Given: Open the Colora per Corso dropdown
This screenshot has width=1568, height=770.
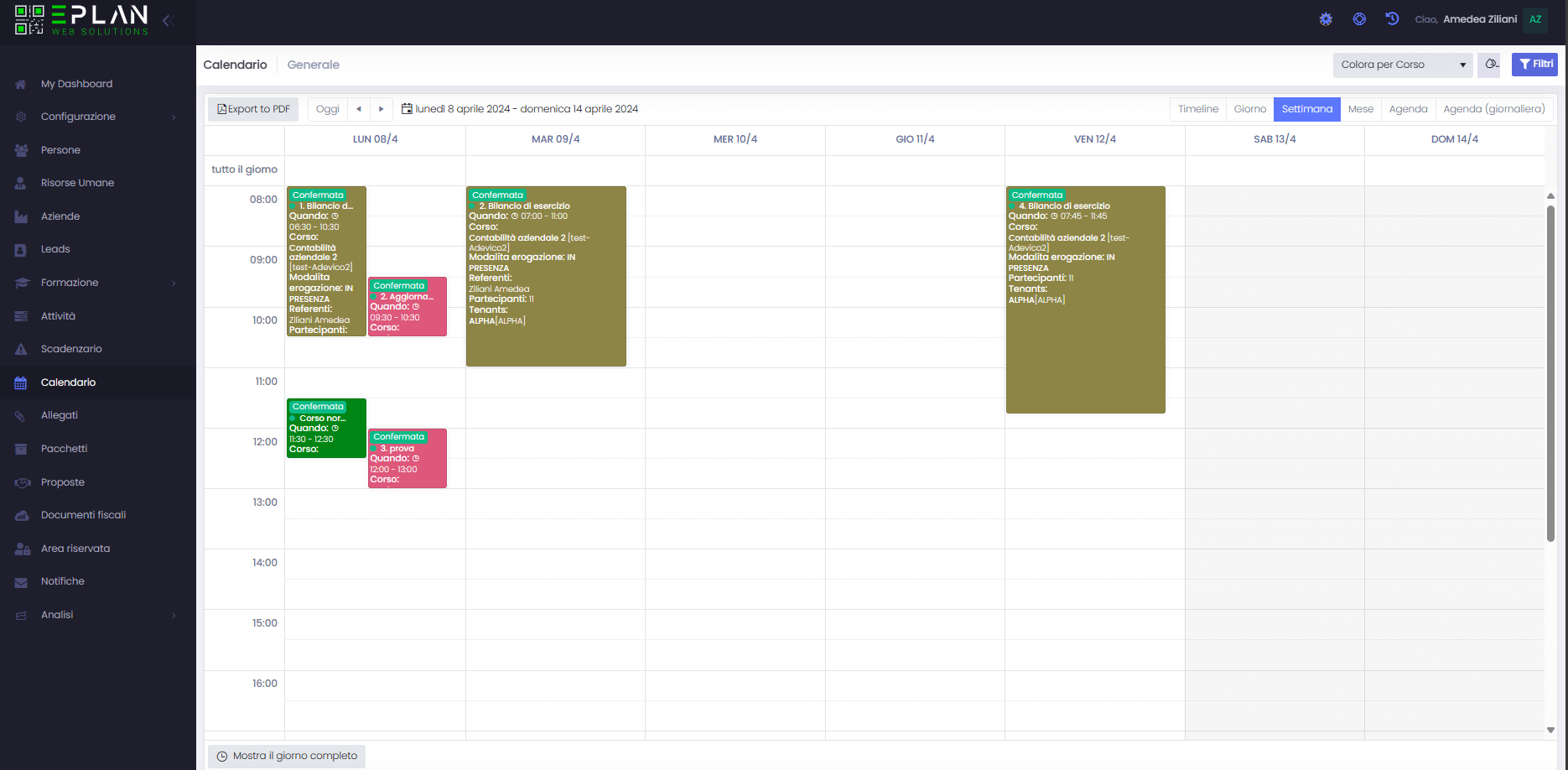Looking at the screenshot, I should [x=1402, y=65].
